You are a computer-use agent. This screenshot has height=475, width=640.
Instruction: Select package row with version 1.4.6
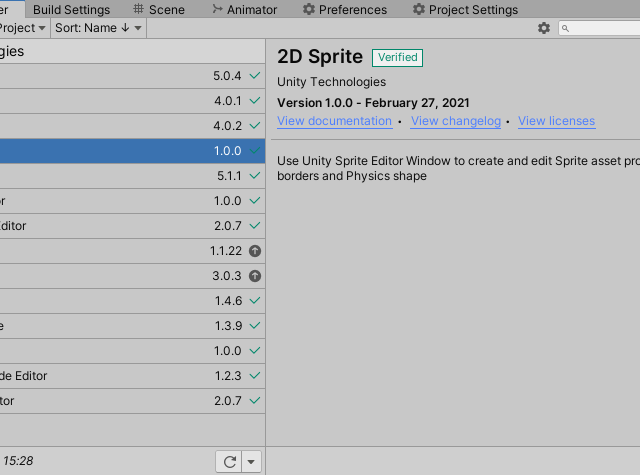[132, 301]
